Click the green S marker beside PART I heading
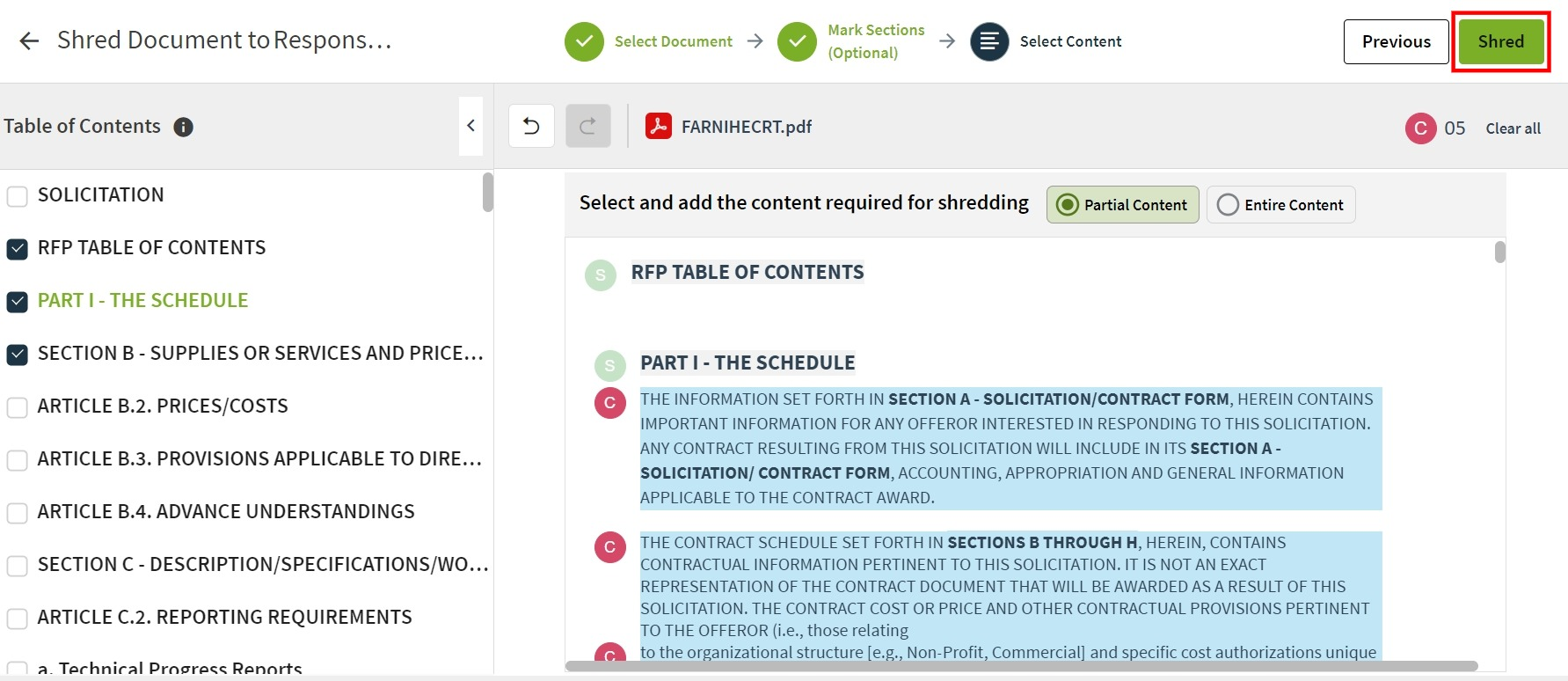This screenshot has height=681, width=1568. (609, 365)
